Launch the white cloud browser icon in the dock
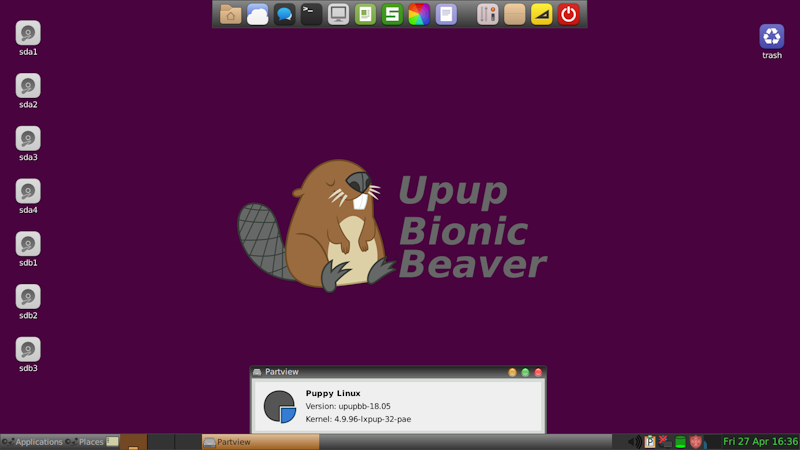 (x=258, y=14)
